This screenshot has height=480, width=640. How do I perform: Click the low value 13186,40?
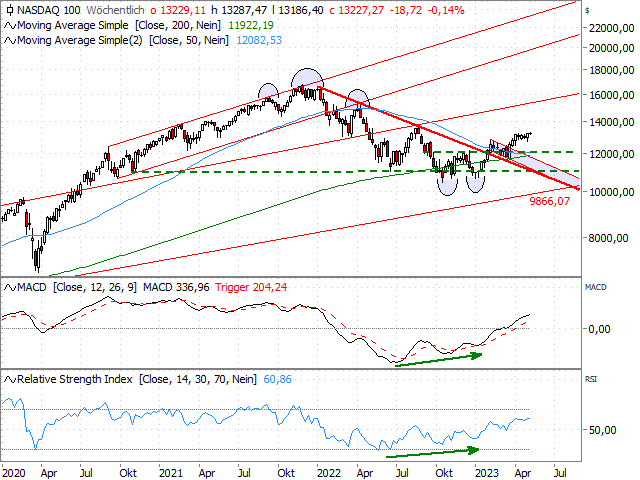(x=300, y=10)
